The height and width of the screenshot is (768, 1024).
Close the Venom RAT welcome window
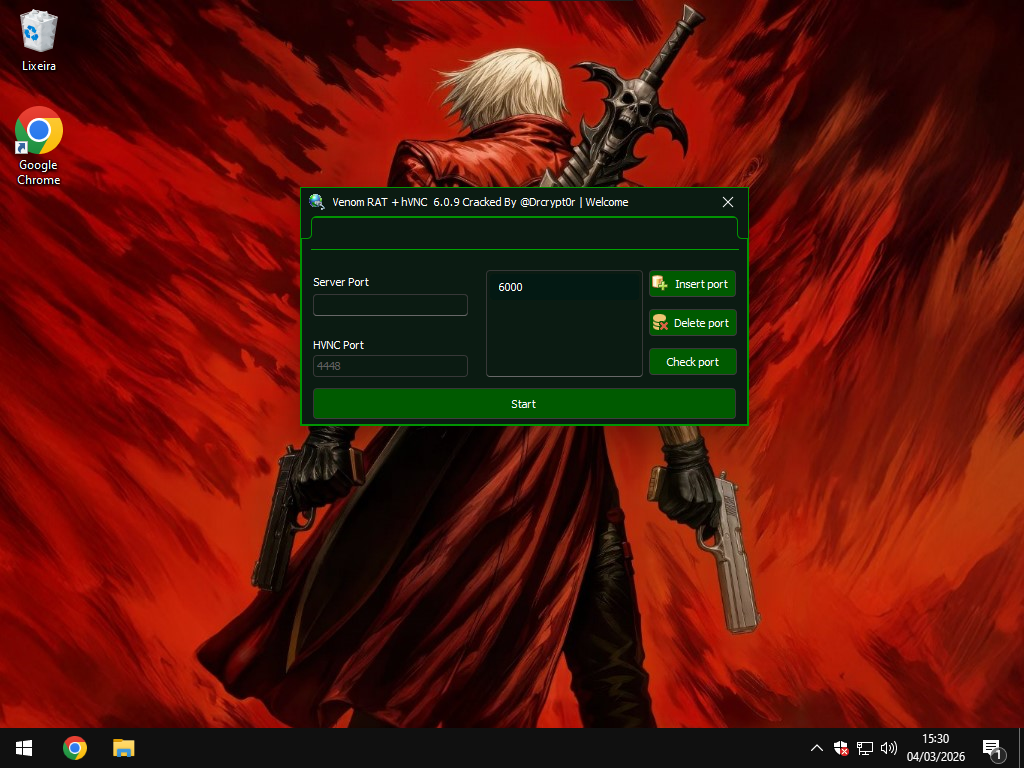pyautogui.click(x=728, y=202)
